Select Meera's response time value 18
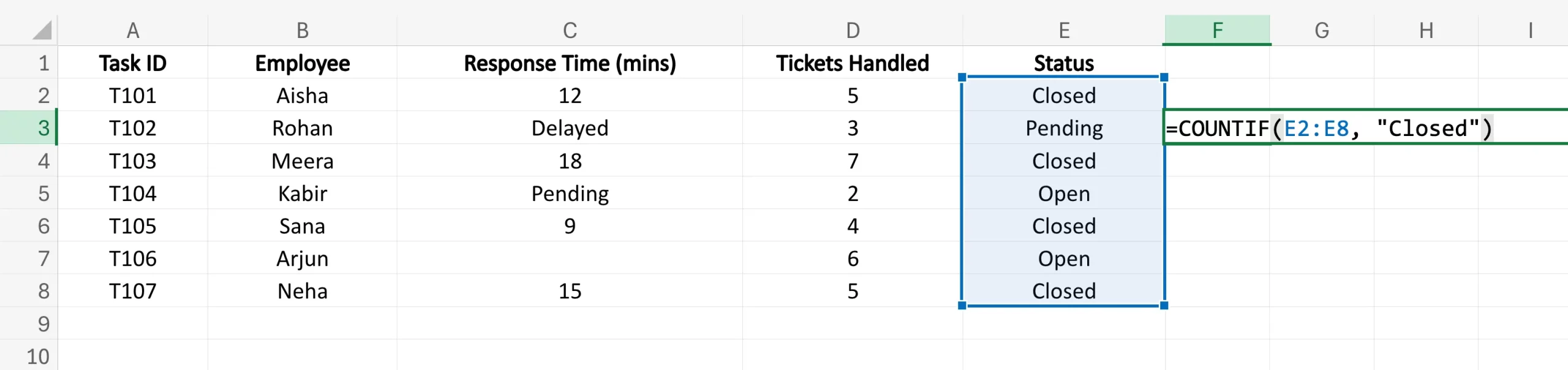This screenshot has width=1568, height=370. 570,161
